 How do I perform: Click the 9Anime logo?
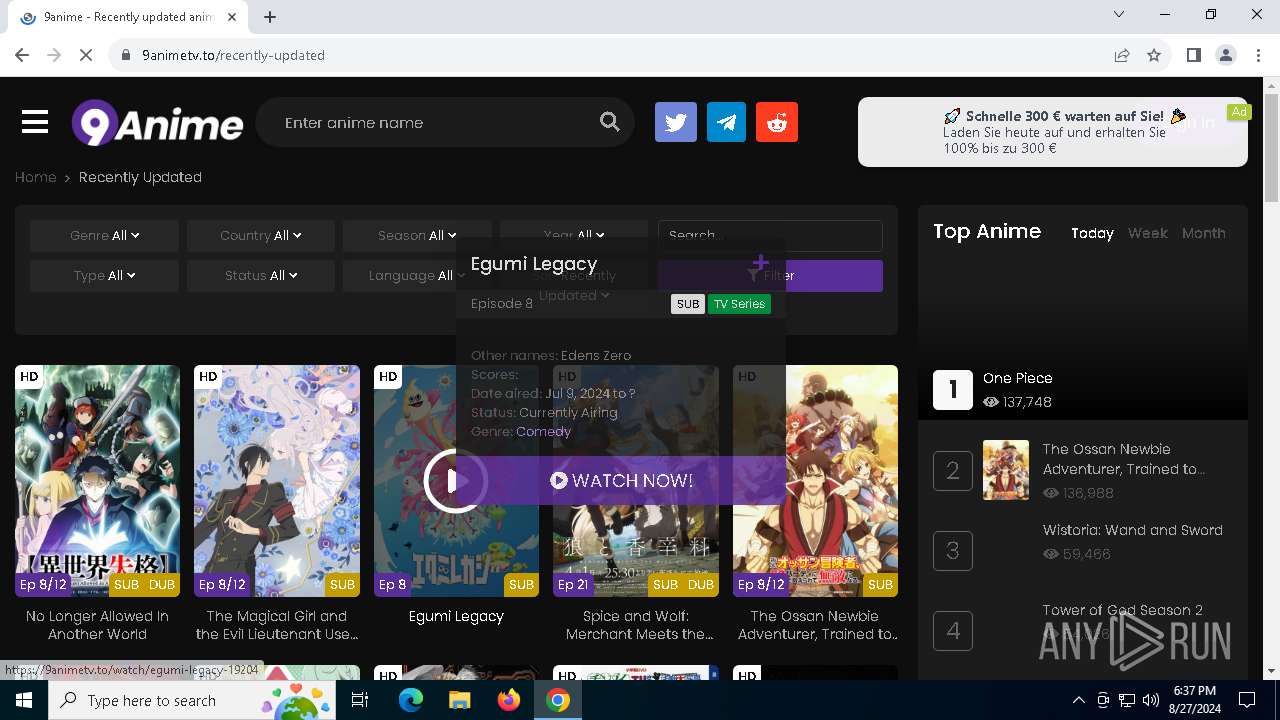pyautogui.click(x=157, y=123)
